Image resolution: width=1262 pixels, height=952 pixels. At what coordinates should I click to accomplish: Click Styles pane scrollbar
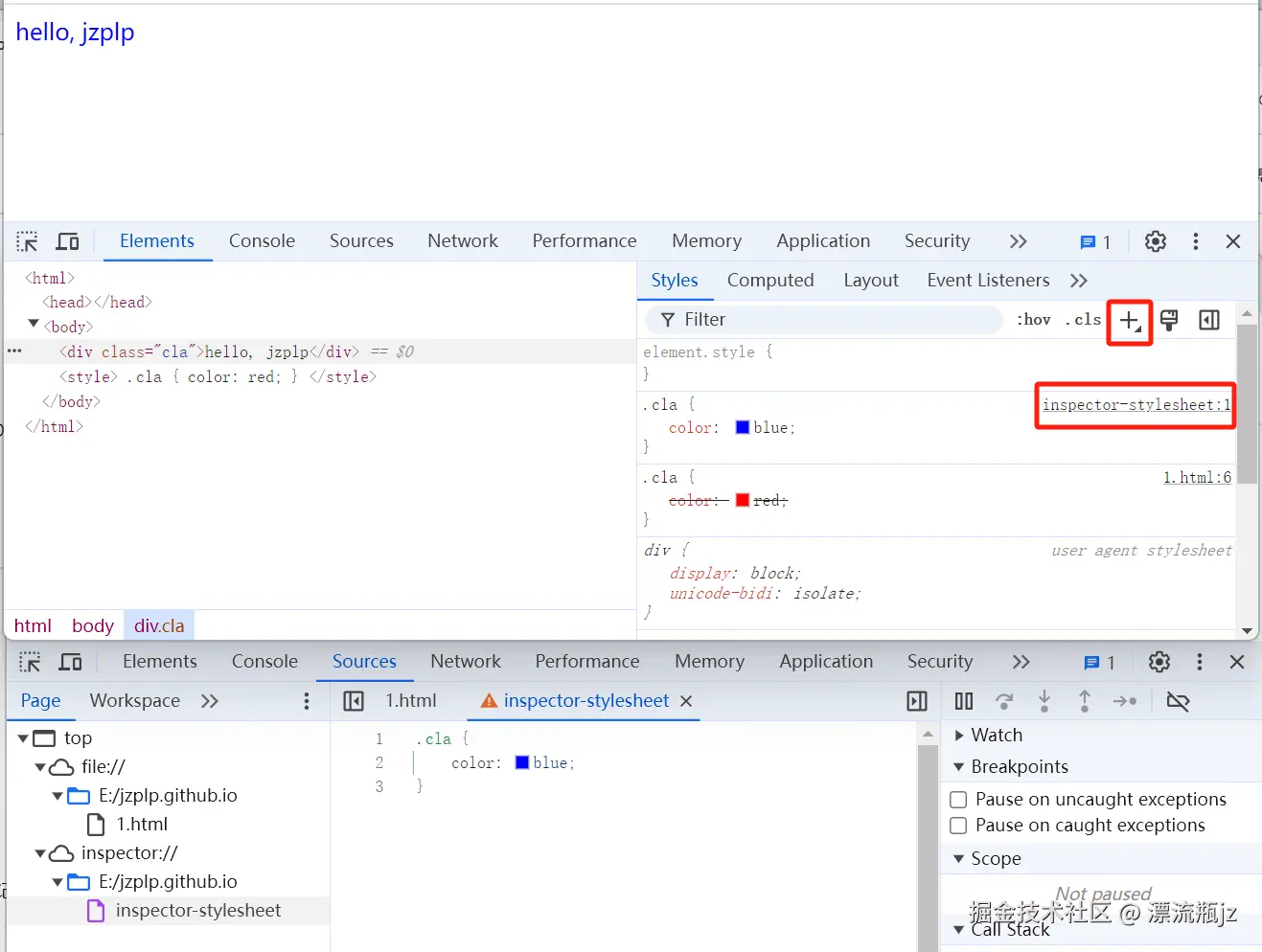coord(1247,404)
